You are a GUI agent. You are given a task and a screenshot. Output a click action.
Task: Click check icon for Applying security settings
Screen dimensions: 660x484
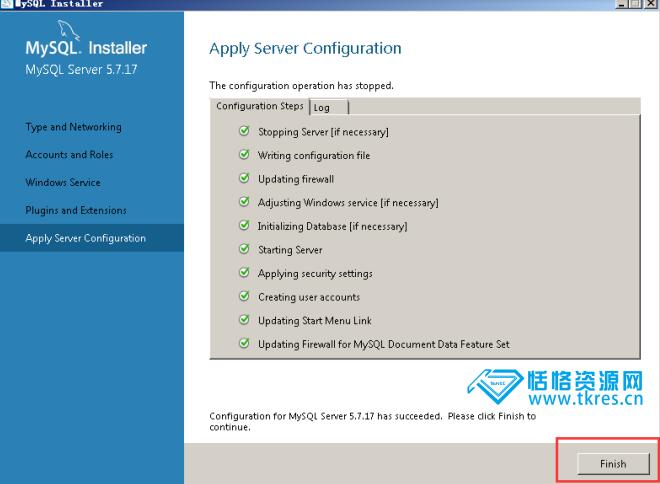pos(244,273)
